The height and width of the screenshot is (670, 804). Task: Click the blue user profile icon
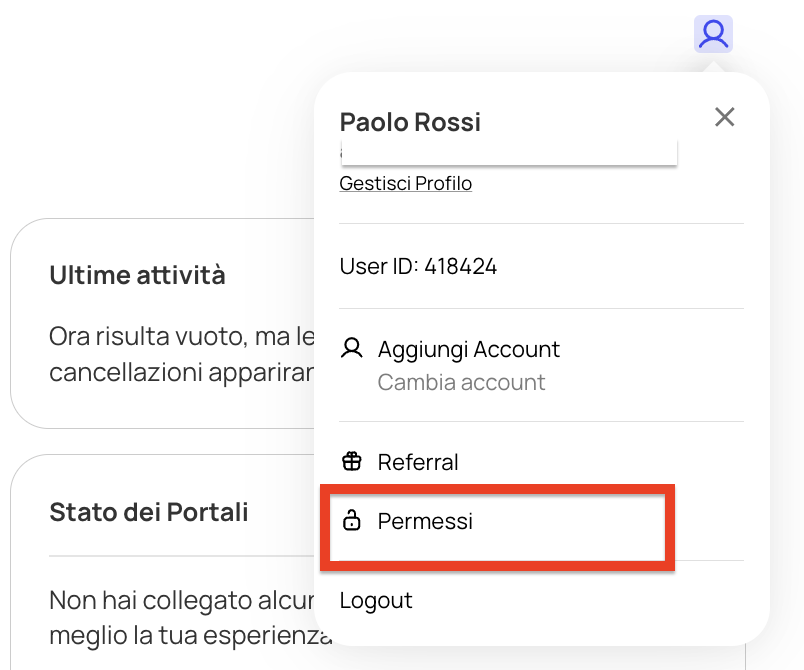click(713, 34)
